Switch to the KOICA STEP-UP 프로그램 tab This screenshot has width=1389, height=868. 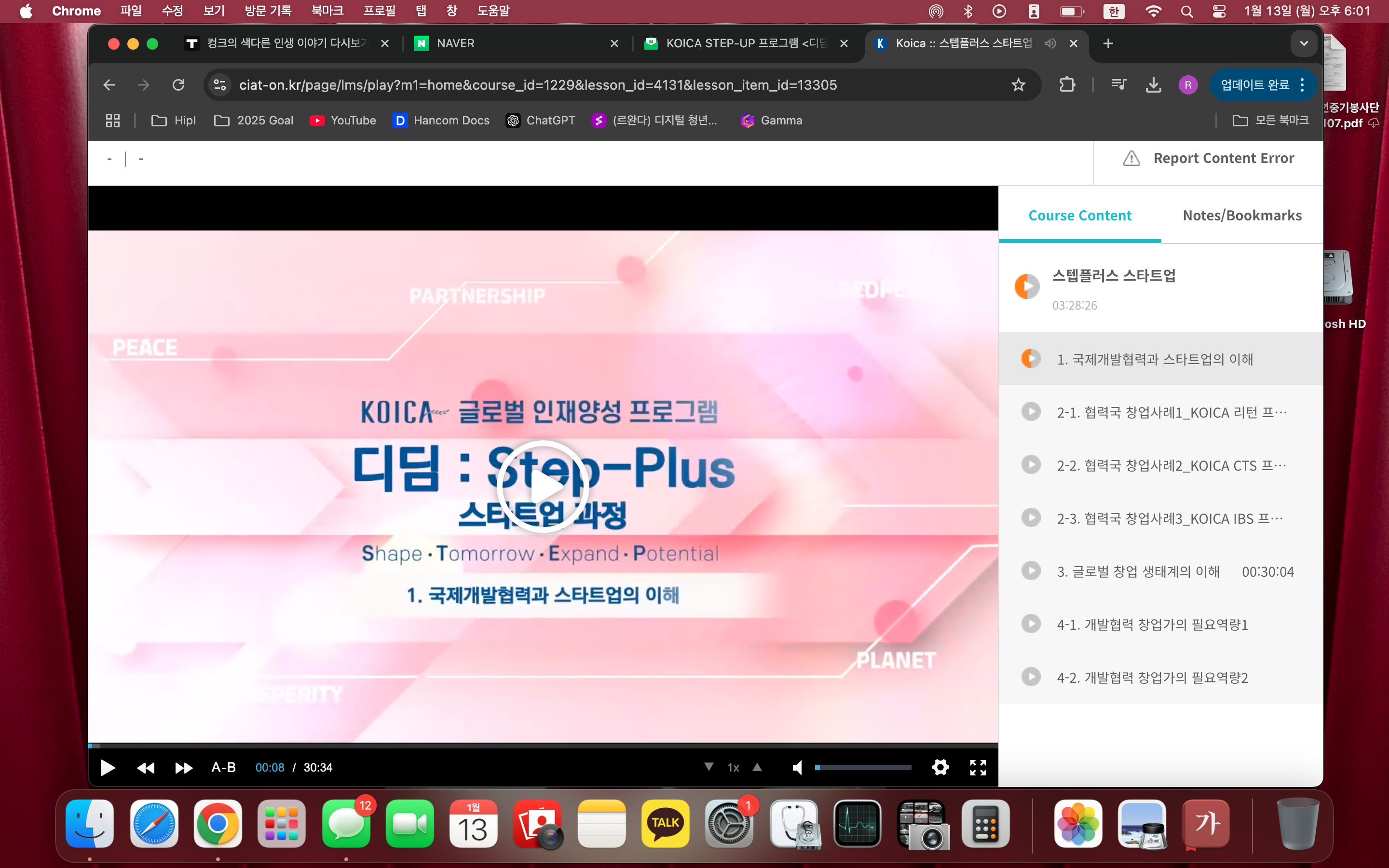pyautogui.click(x=746, y=43)
